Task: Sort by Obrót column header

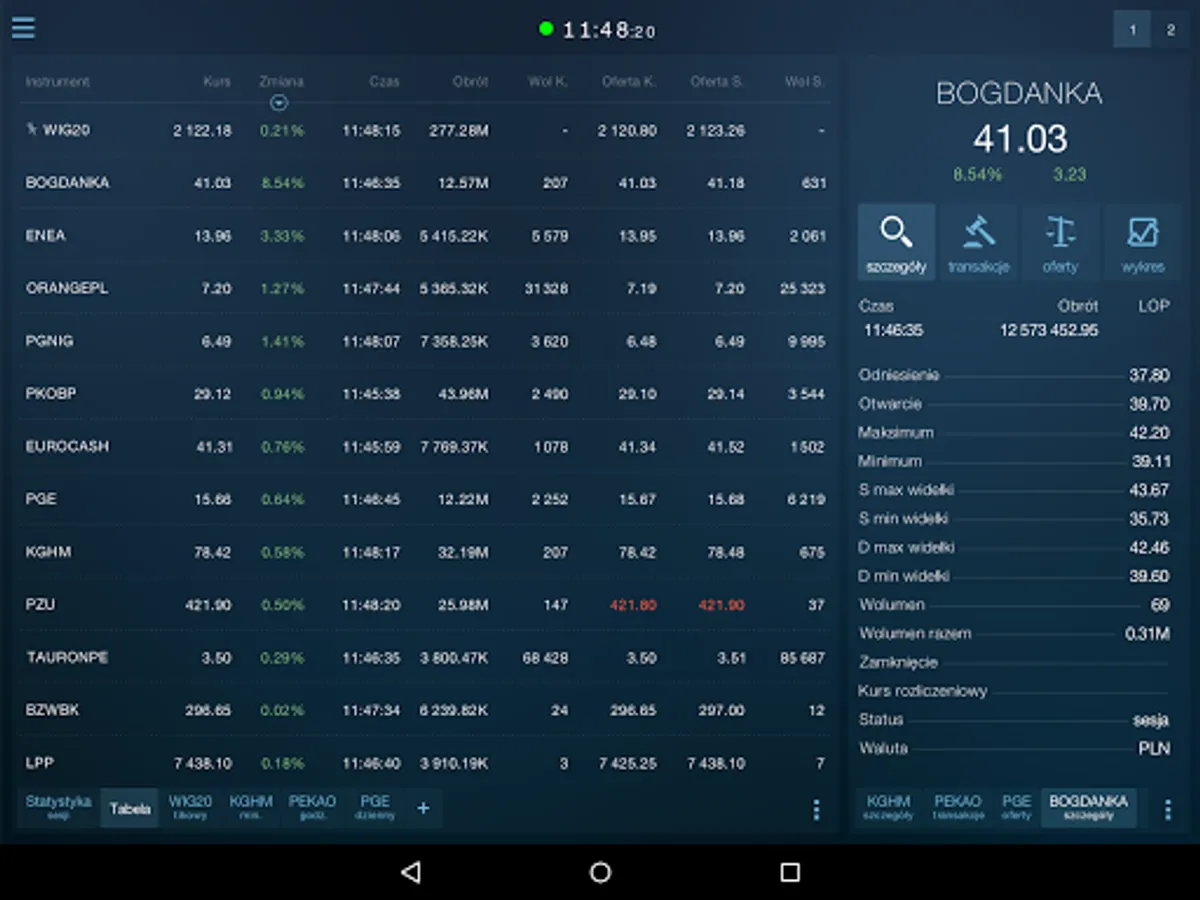Action: (x=470, y=81)
